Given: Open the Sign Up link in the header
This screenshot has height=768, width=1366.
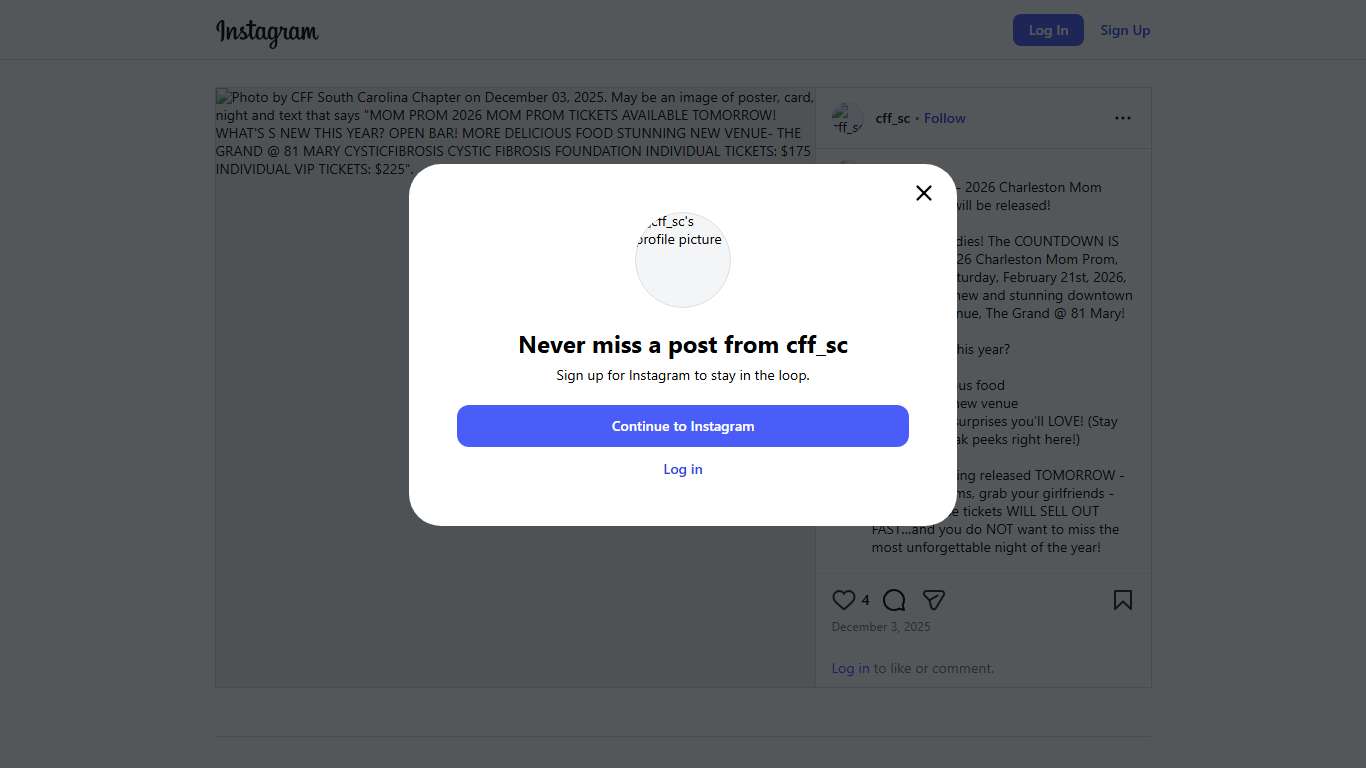Looking at the screenshot, I should tap(1125, 30).
